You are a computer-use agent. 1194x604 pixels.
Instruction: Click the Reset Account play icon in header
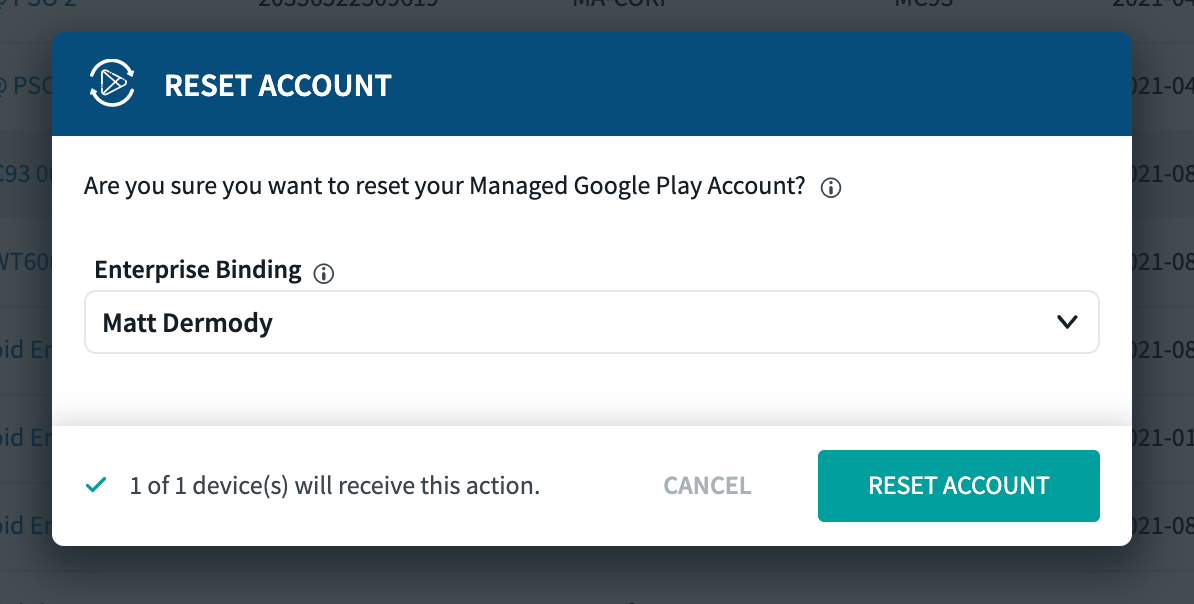pos(112,84)
